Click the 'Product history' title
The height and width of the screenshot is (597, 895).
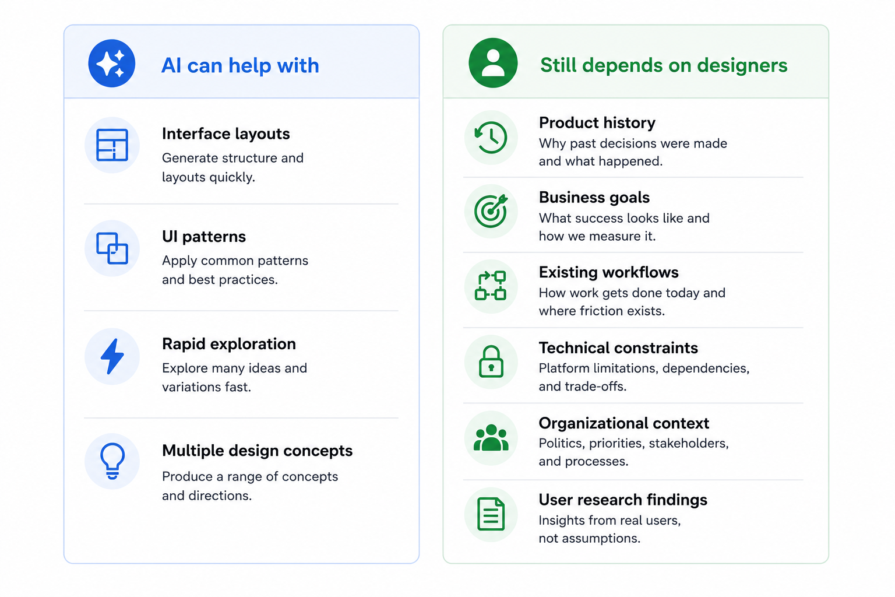pyautogui.click(x=597, y=123)
